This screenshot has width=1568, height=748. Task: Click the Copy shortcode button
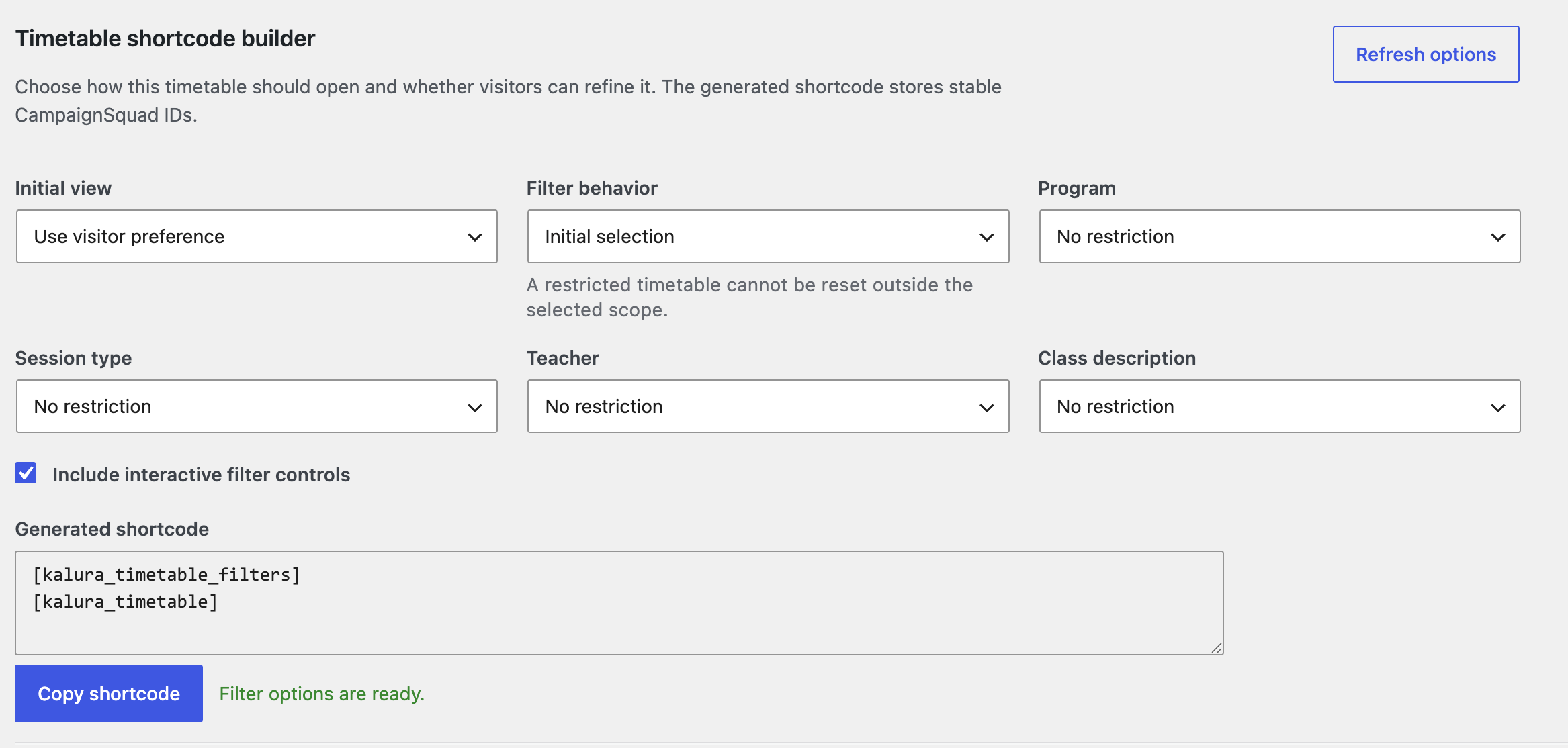pos(109,694)
